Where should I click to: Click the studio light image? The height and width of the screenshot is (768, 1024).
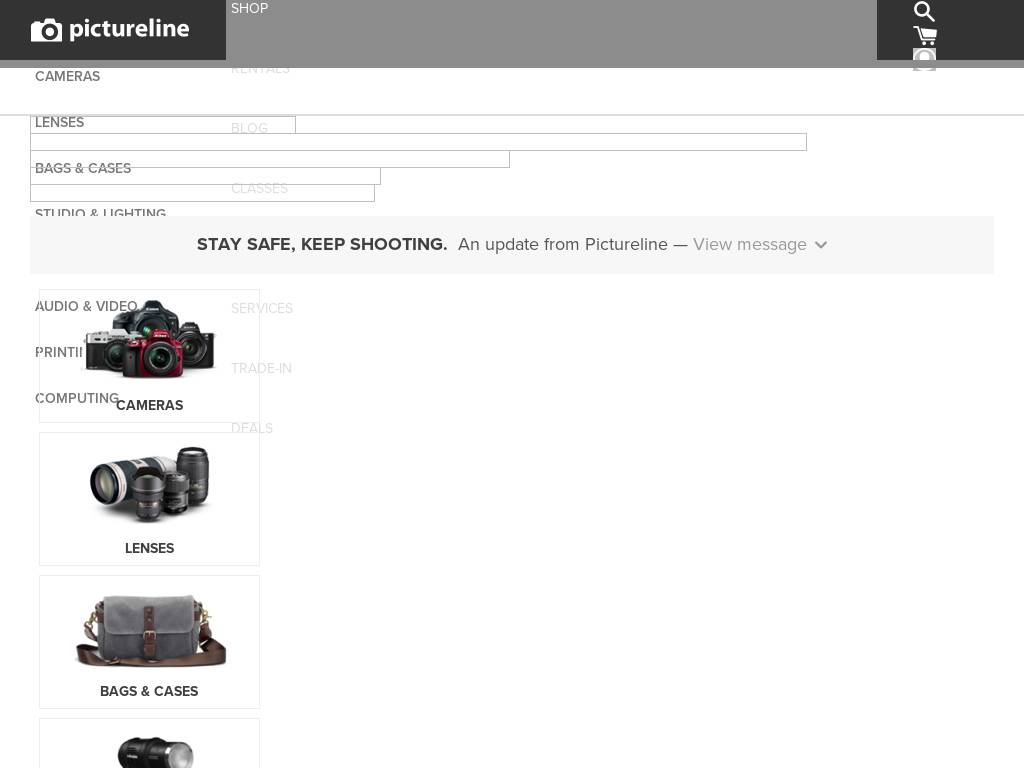(149, 750)
